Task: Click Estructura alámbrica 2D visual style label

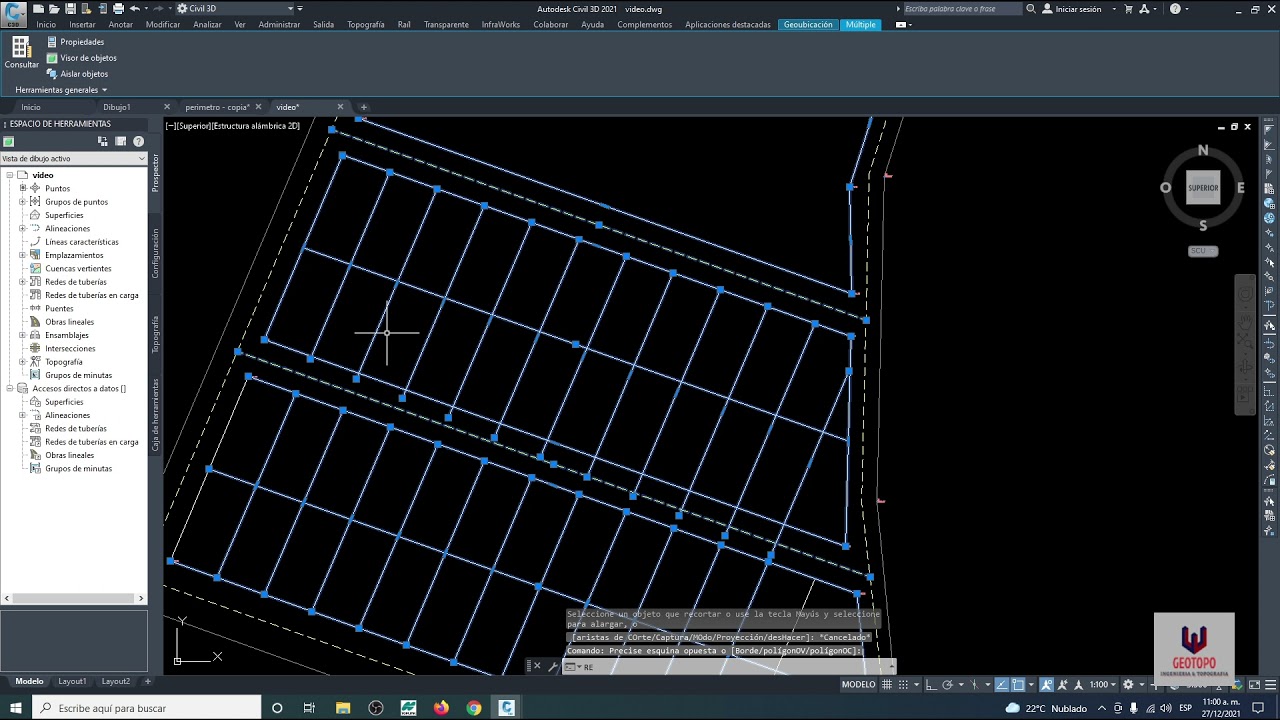Action: (257, 126)
